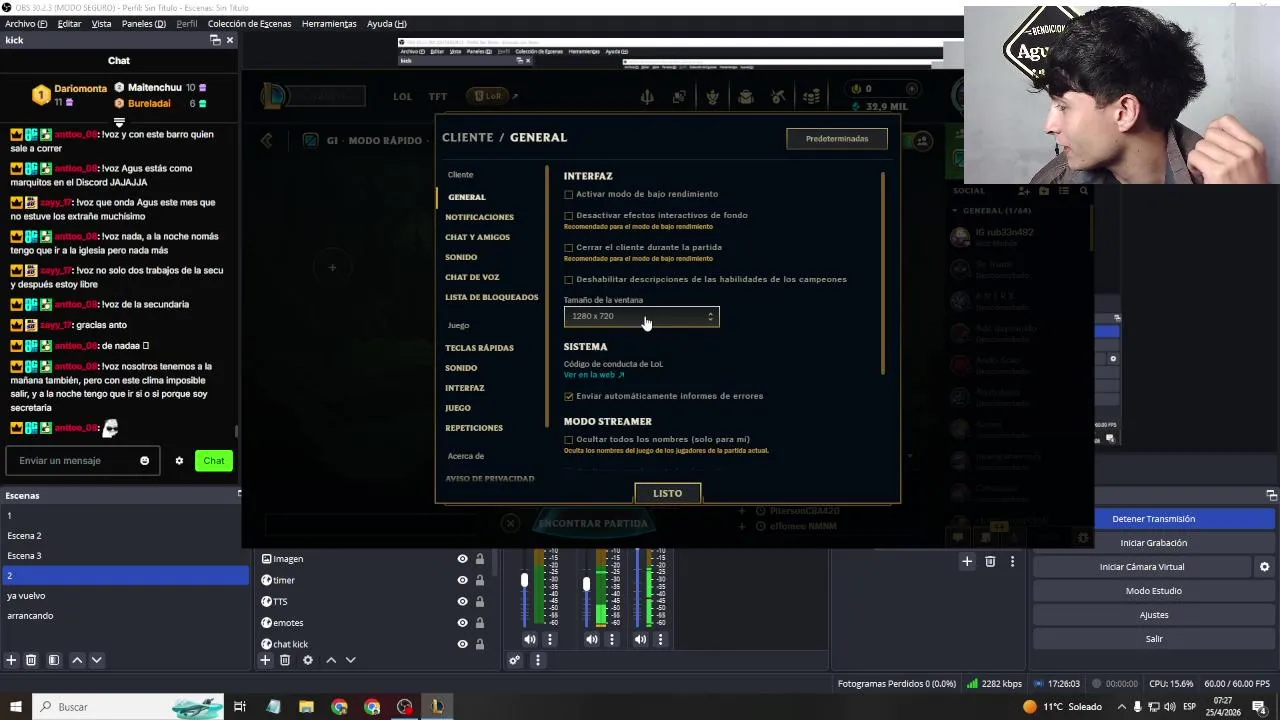Open emoji picker in chat message box
The height and width of the screenshot is (720, 1280).
pos(144,461)
